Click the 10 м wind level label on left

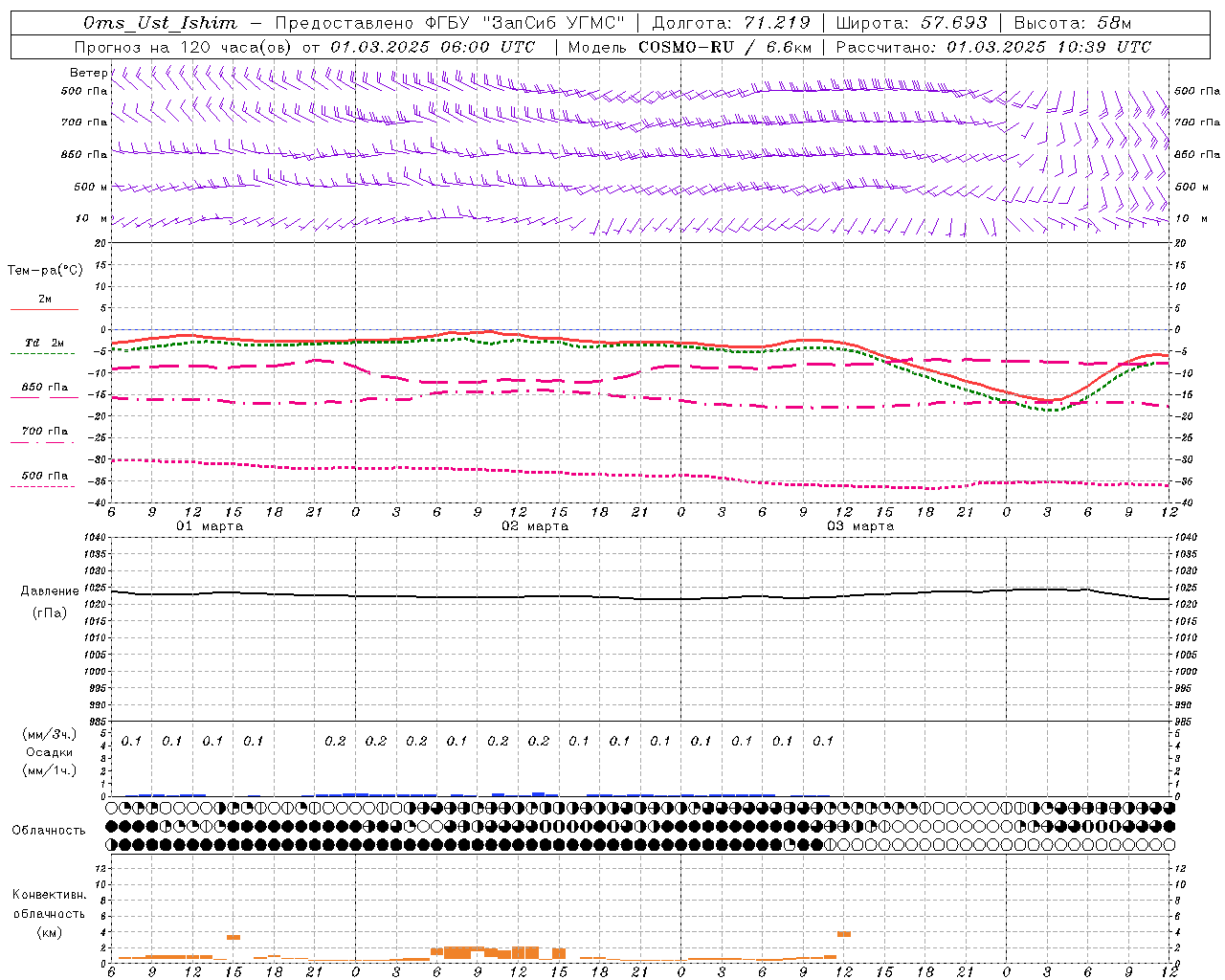point(91,219)
